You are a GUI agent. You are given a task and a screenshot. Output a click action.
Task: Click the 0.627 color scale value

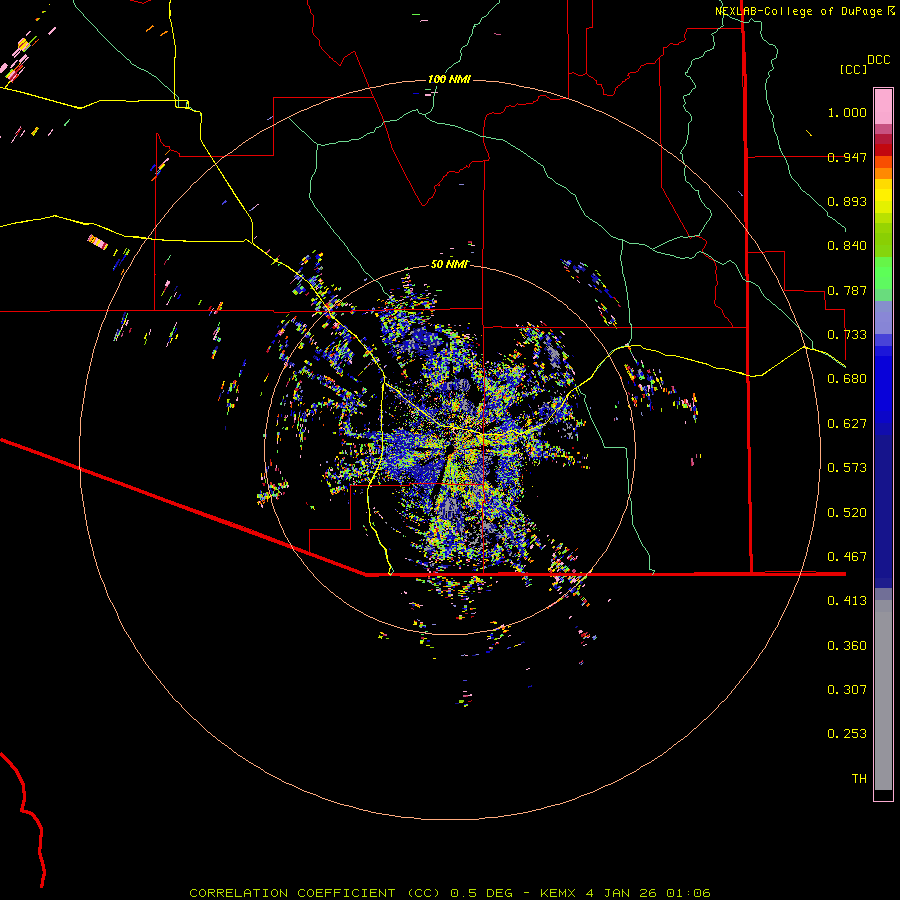point(847,424)
